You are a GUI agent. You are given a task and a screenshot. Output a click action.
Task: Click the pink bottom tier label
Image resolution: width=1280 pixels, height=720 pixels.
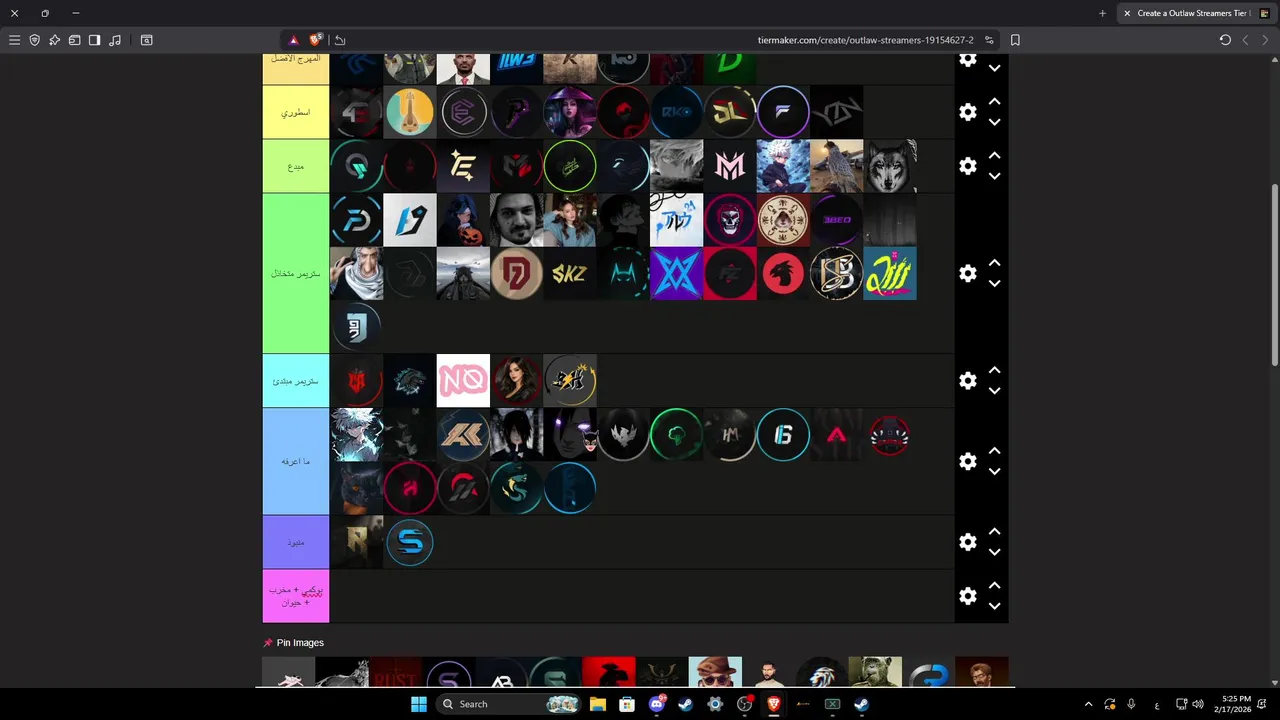point(296,596)
